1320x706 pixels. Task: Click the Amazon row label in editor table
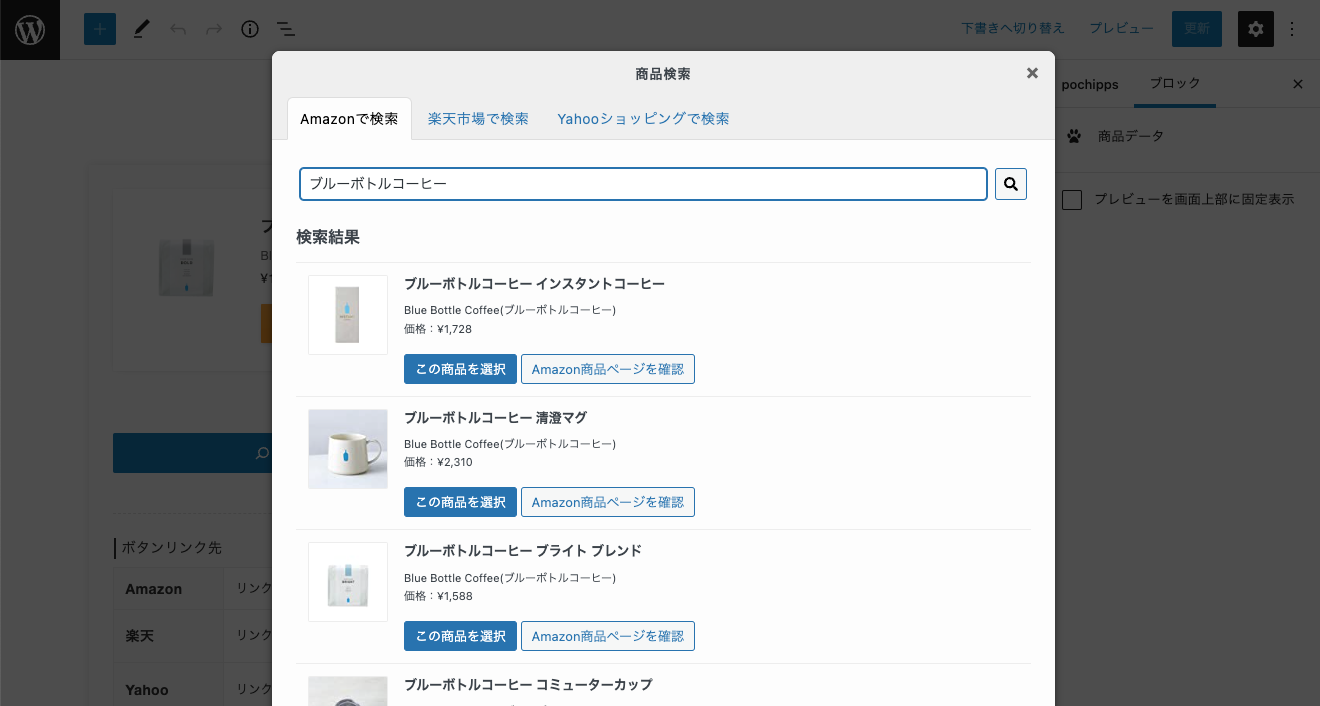pyautogui.click(x=154, y=589)
